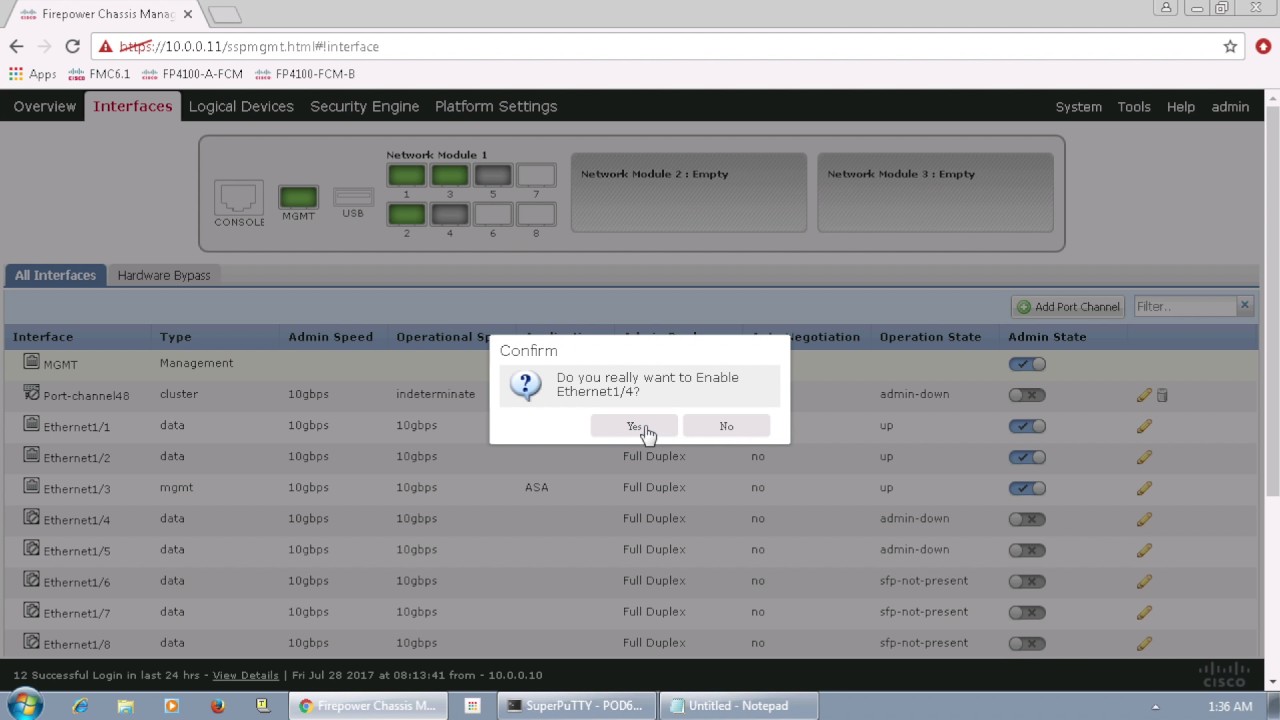
Task: Select Network Module 1 port 5
Action: point(493,175)
